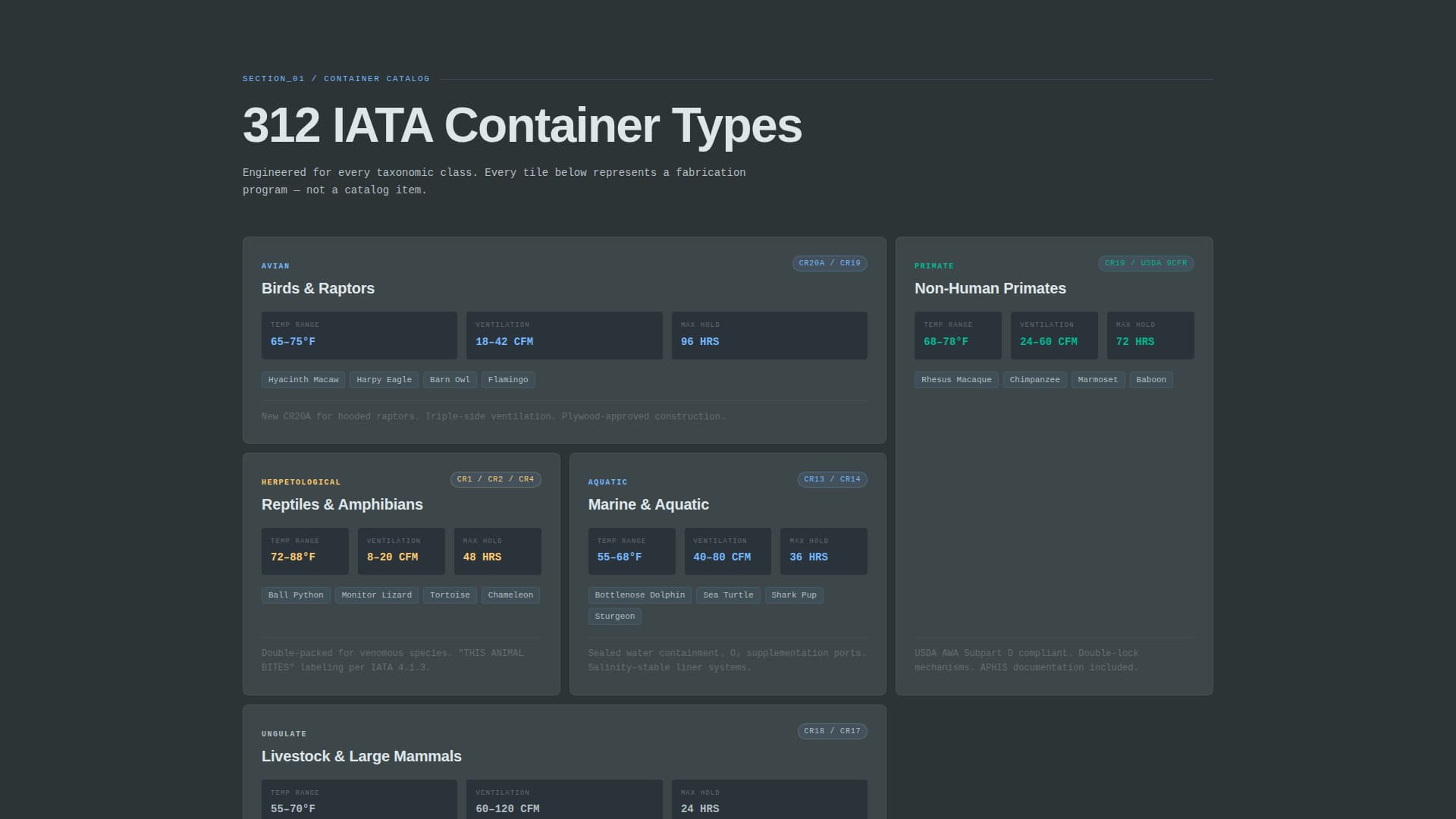The image size is (1456, 819).
Task: Select the Bottlenose Dolphin tag
Action: click(639, 595)
